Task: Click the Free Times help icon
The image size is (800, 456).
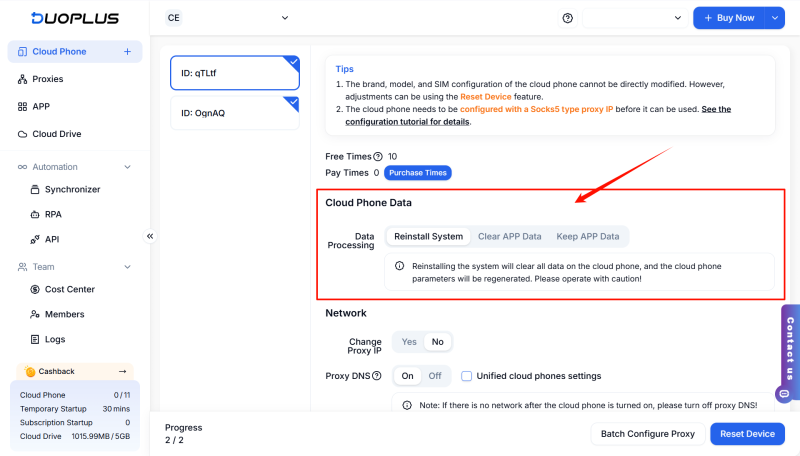Action: 378,157
